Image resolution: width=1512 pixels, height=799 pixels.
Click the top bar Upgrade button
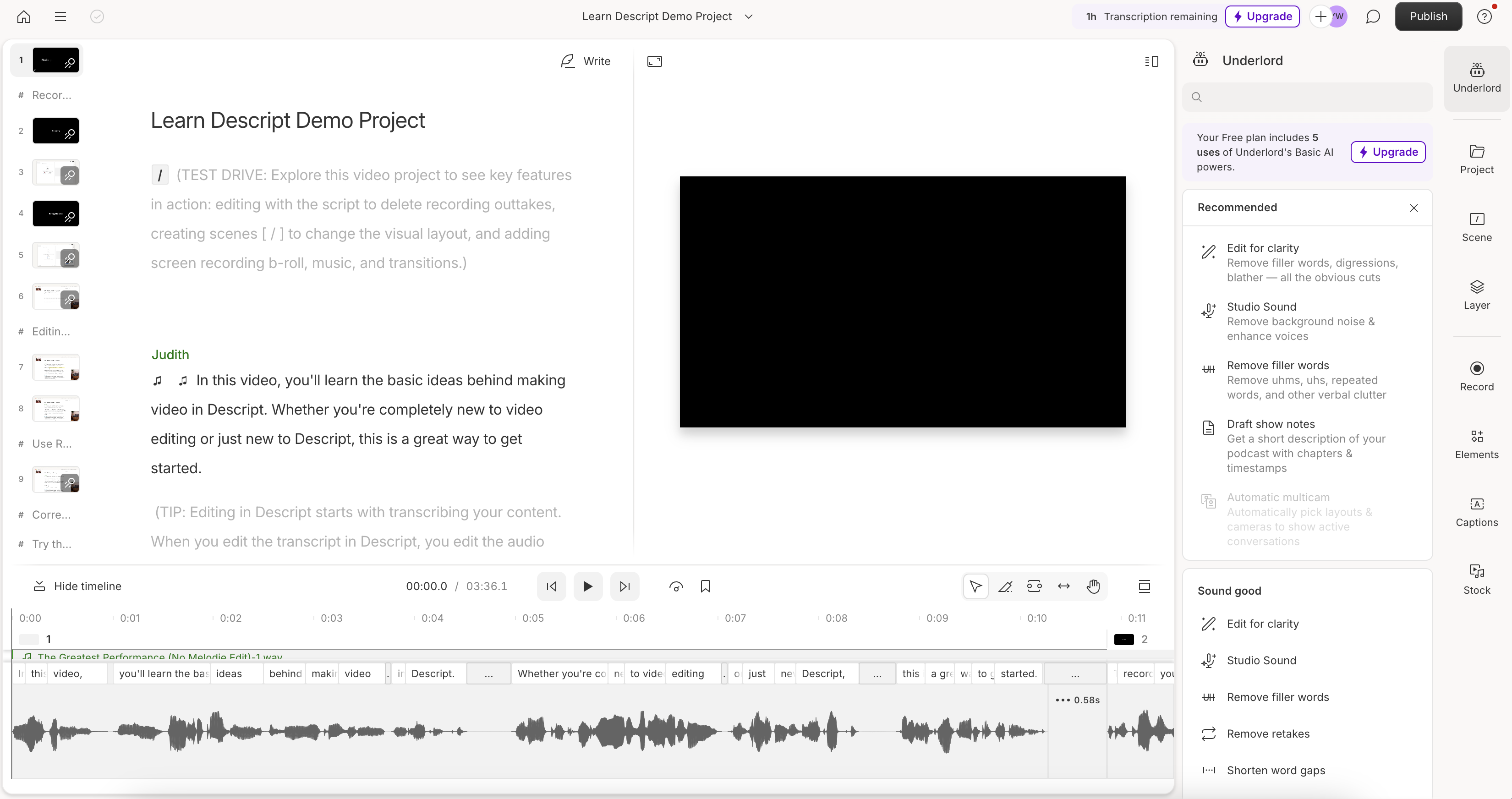click(x=1263, y=16)
